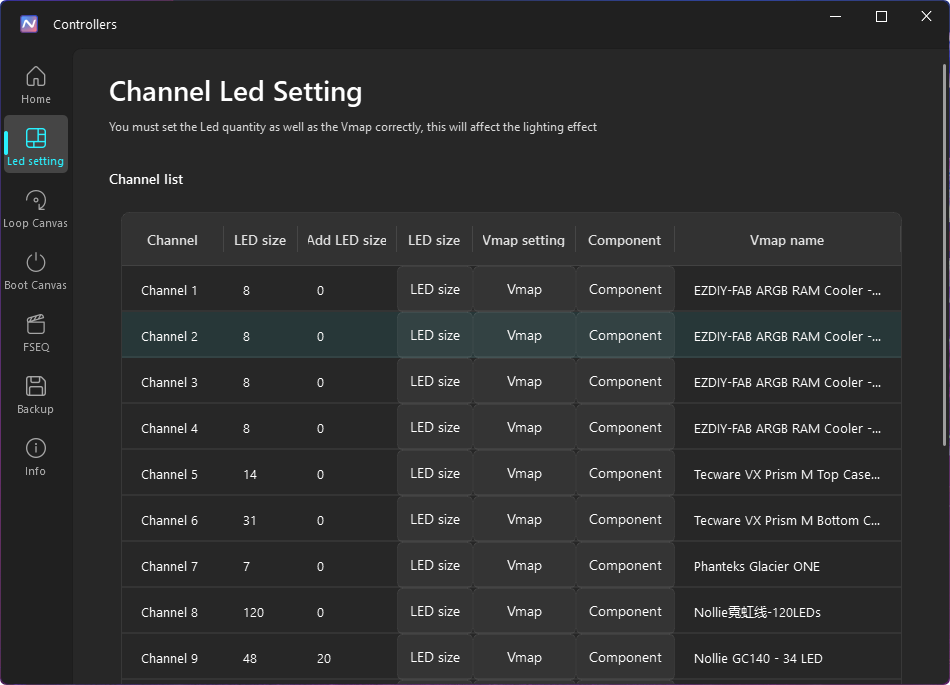Click LED size button for Channel 1

[x=435, y=290]
